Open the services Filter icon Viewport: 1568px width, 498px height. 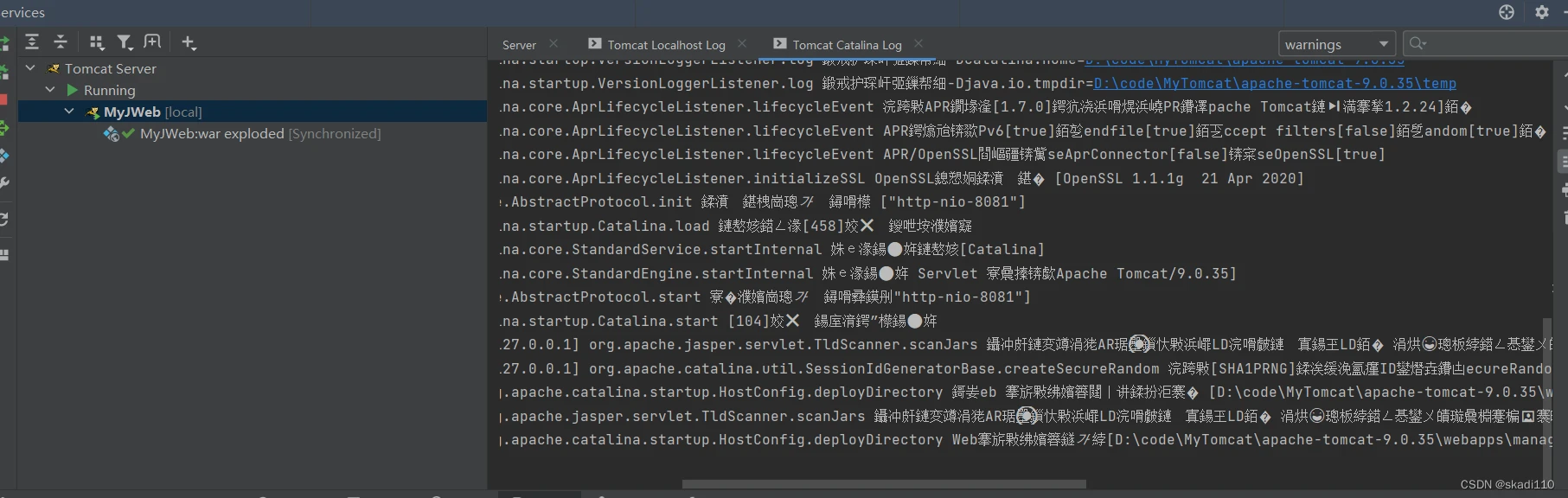pyautogui.click(x=125, y=42)
